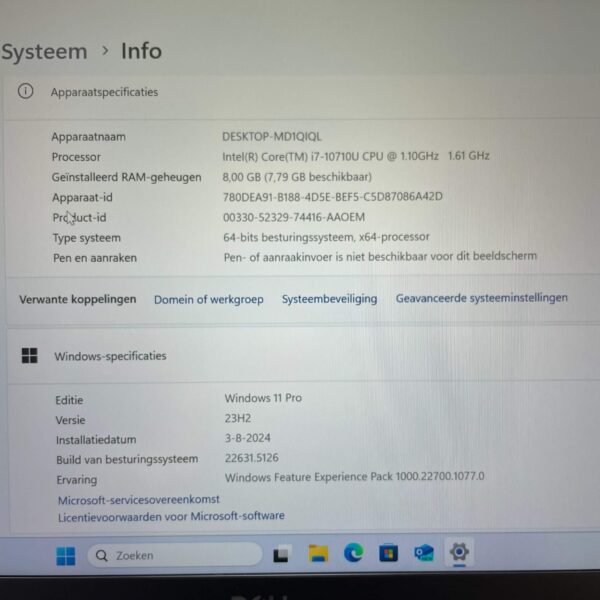Image resolution: width=600 pixels, height=600 pixels.
Task: Open Geavanceerde systeeminstellingen link
Action: tap(481, 298)
